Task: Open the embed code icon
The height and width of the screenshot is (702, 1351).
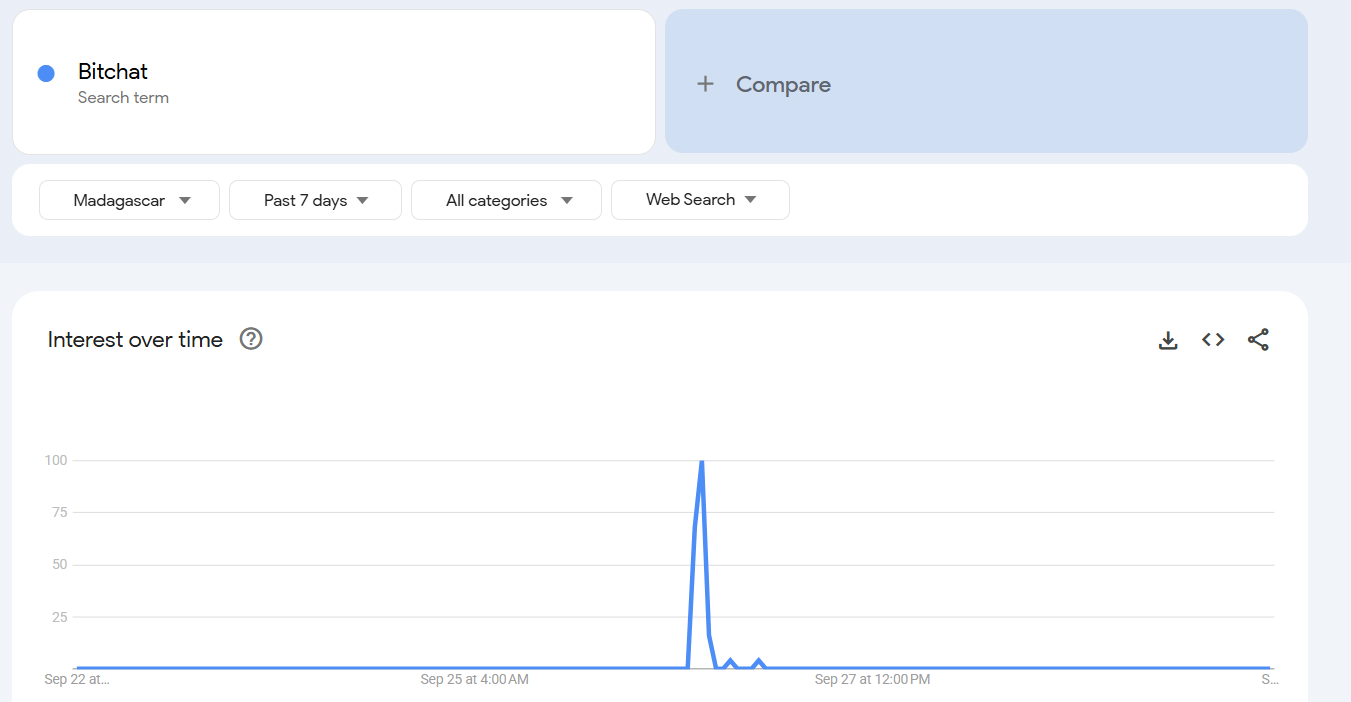Action: coord(1213,340)
